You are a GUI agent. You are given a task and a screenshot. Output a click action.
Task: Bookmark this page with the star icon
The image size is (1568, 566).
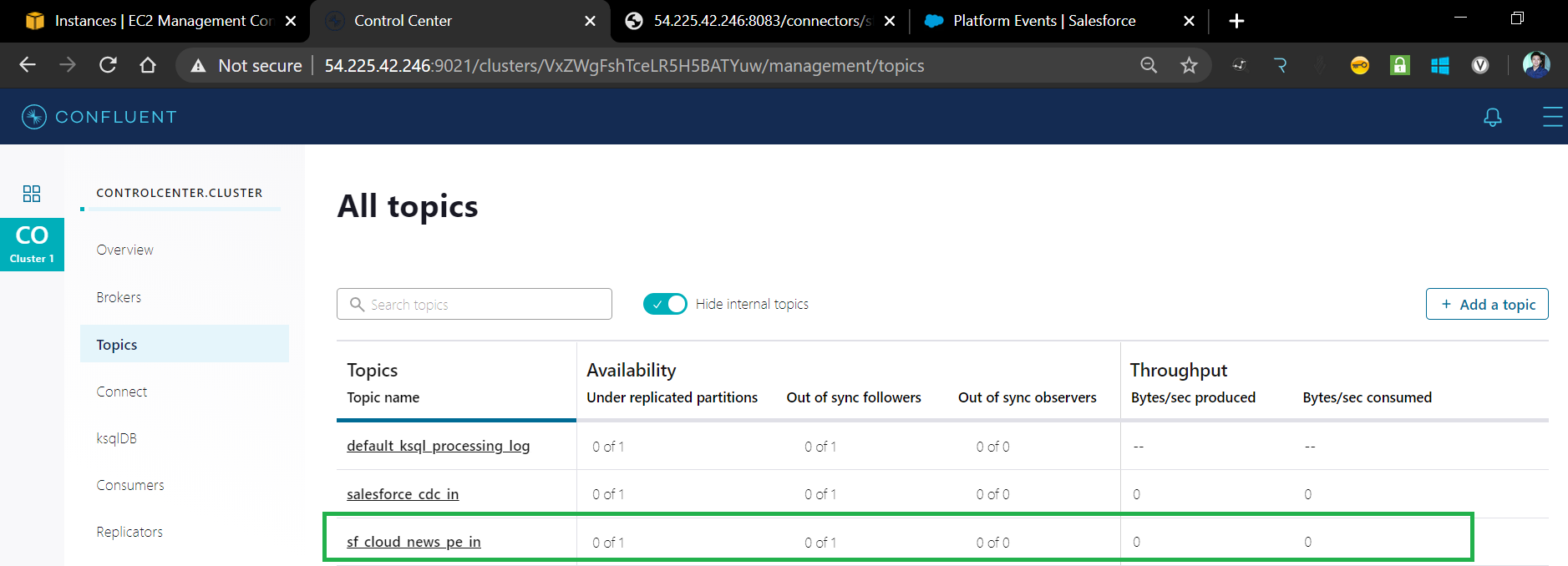[1189, 65]
